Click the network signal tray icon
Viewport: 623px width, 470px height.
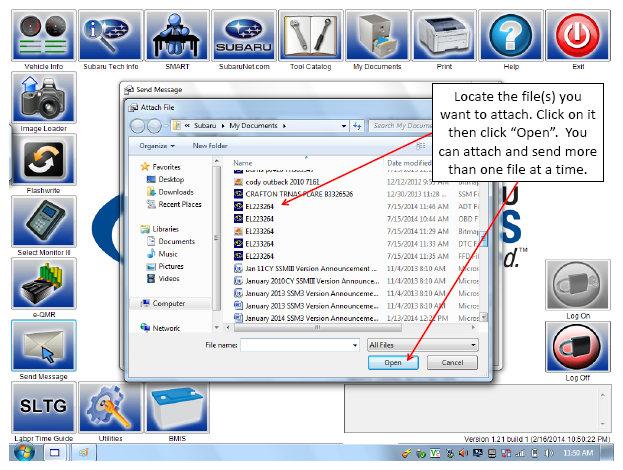pos(520,453)
